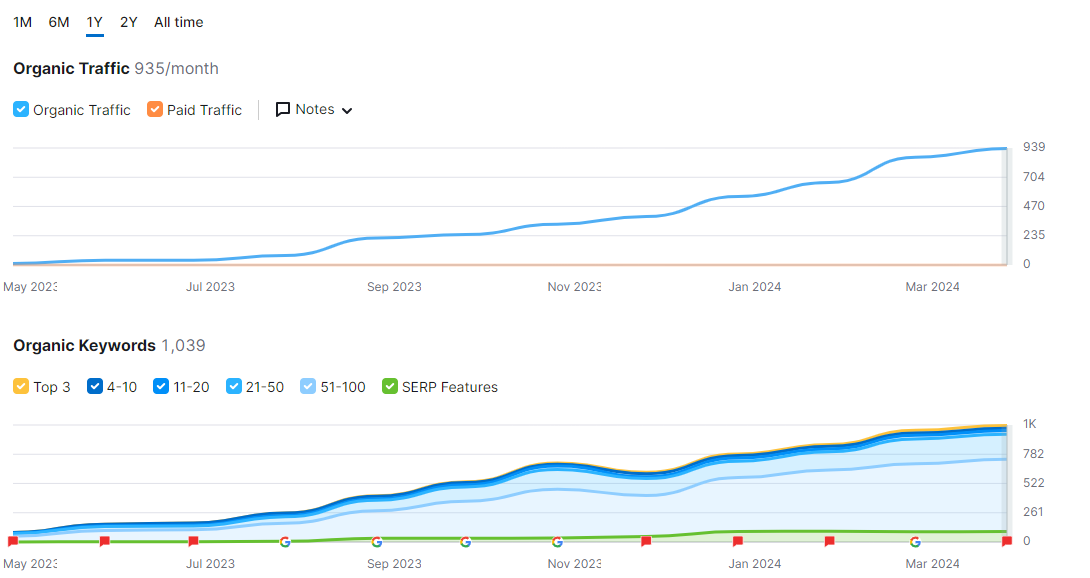Select the All time range tab
This screenshot has width=1090, height=578.
pos(178,22)
